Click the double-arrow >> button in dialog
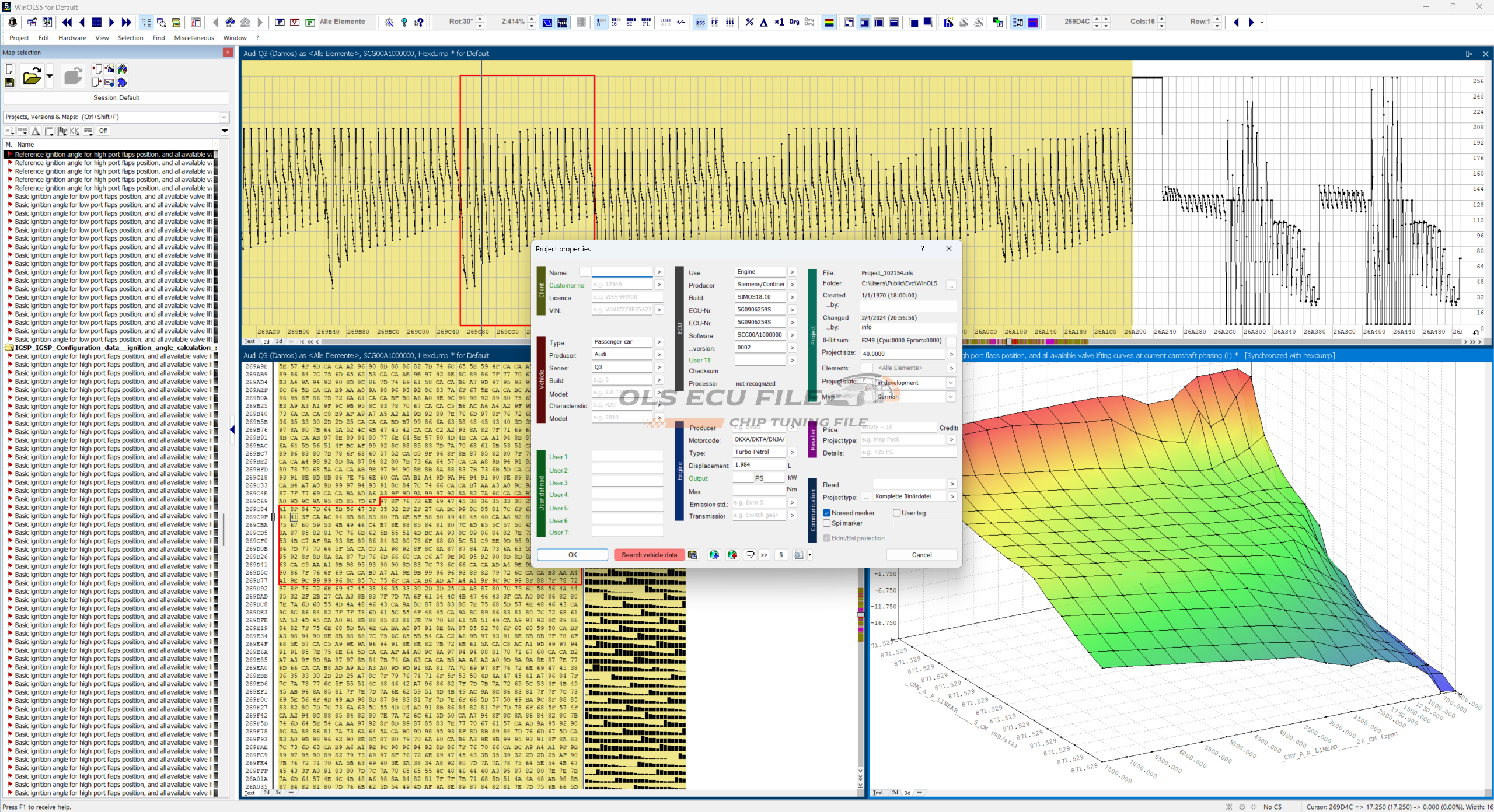The width and height of the screenshot is (1494, 812). (x=764, y=555)
